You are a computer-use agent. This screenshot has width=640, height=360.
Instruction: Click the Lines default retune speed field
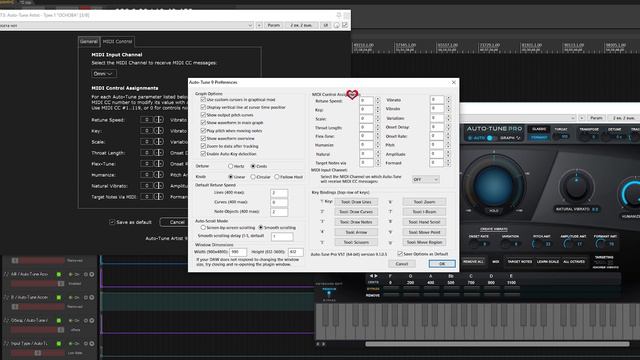279,193
